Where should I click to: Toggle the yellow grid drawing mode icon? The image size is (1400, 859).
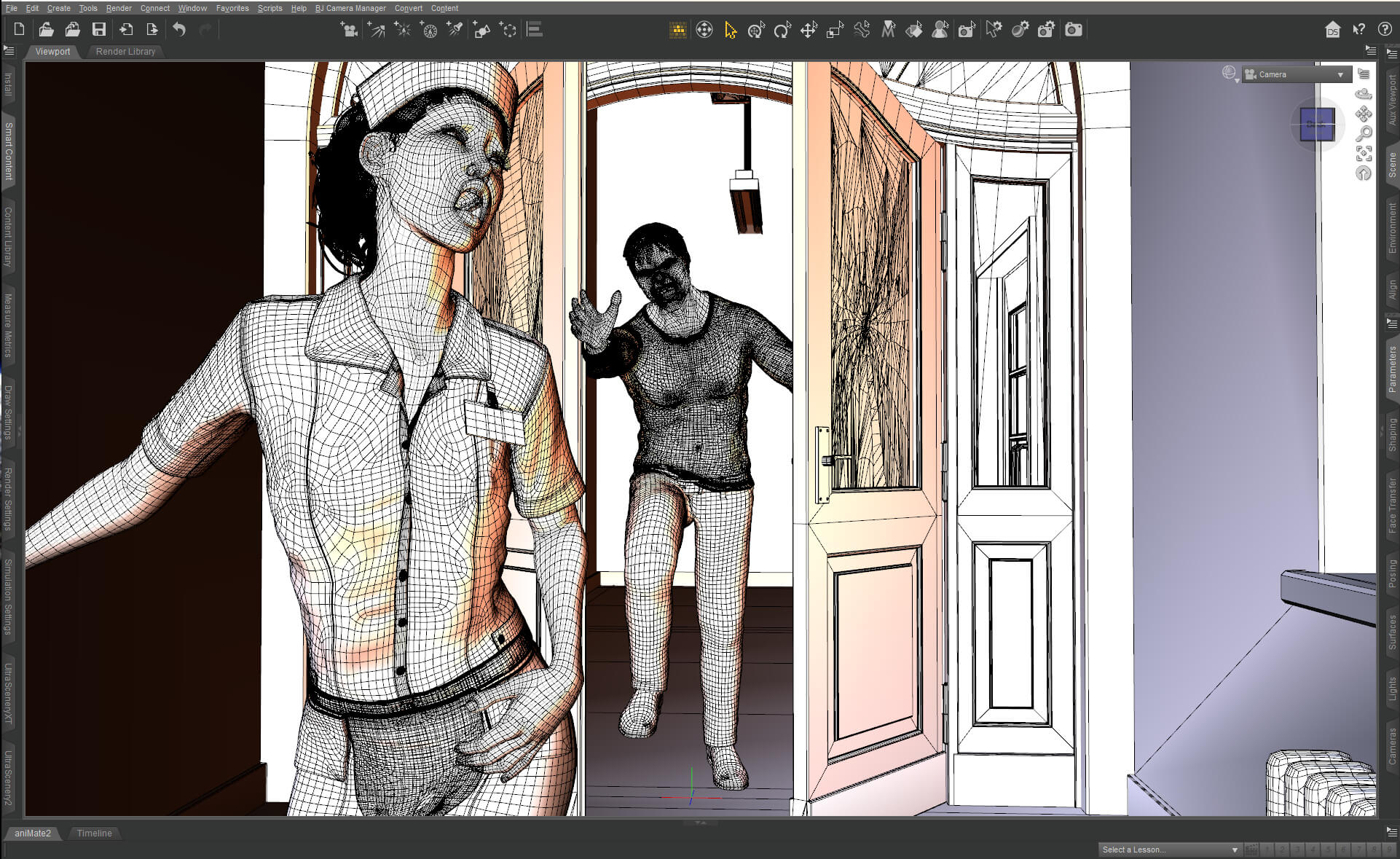pos(678,30)
